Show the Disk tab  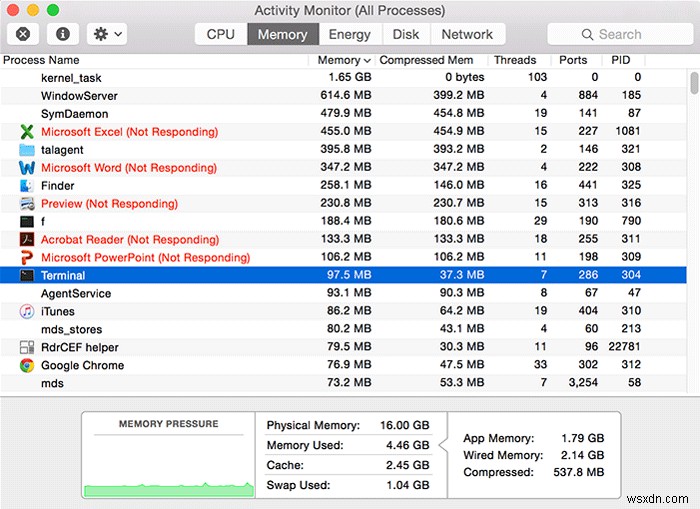point(405,34)
